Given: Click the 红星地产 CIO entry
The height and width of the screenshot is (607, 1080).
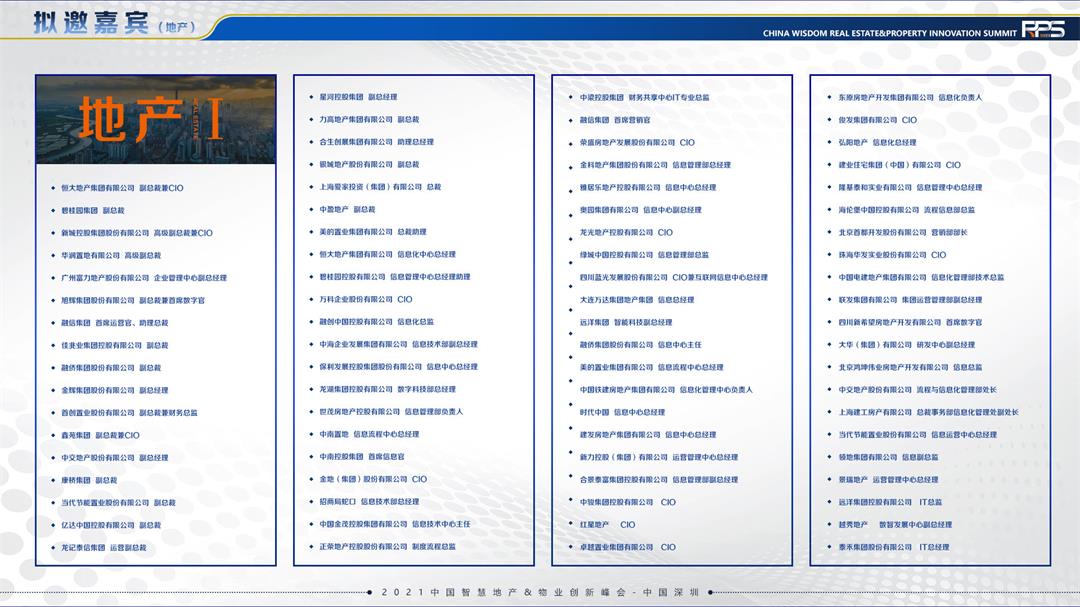Looking at the screenshot, I should pyautogui.click(x=607, y=525).
